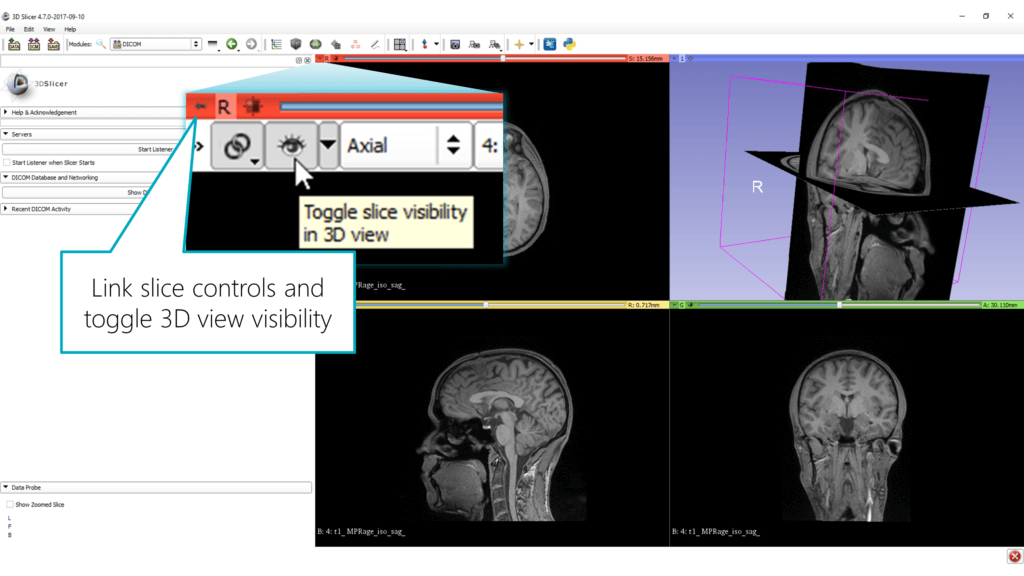Screen dimensions: 1024x576
Task: Click the Load DICOM toolbar icon
Action: coord(34,44)
